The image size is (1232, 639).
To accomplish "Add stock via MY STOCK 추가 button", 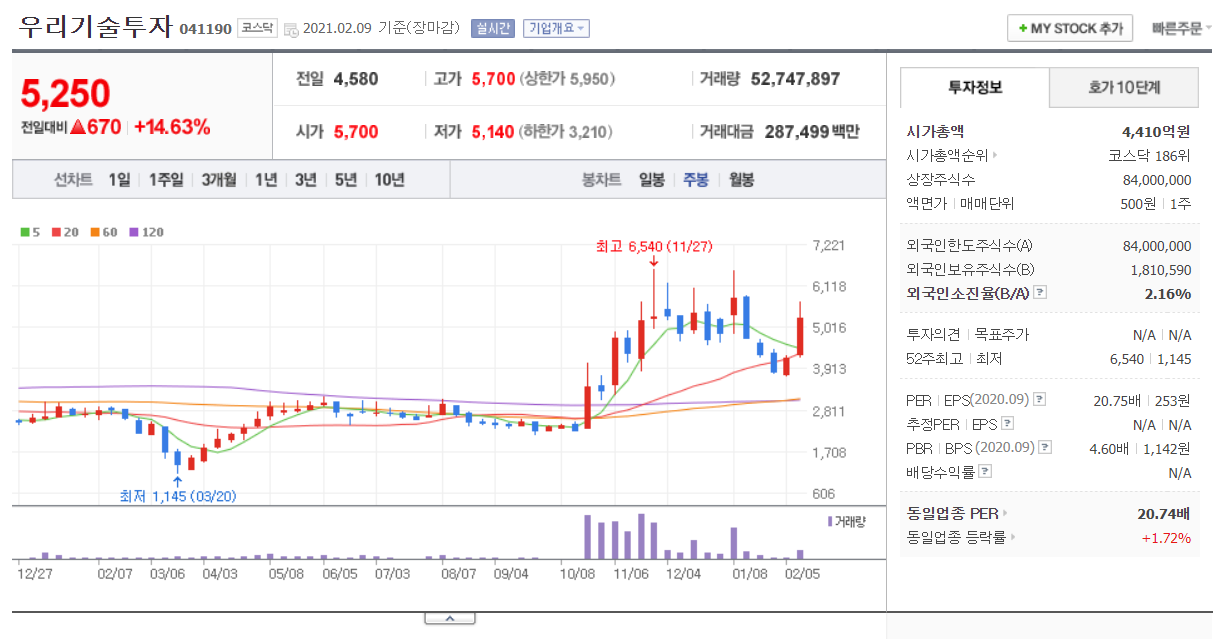I will (x=1069, y=28).
